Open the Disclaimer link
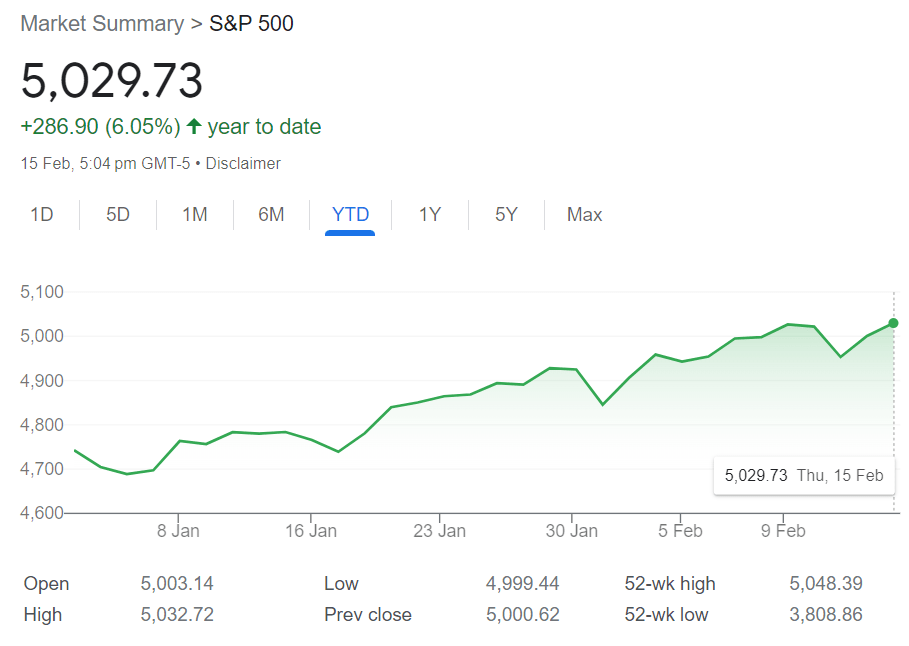Image resolution: width=909 pixels, height=646 pixels. tap(243, 163)
